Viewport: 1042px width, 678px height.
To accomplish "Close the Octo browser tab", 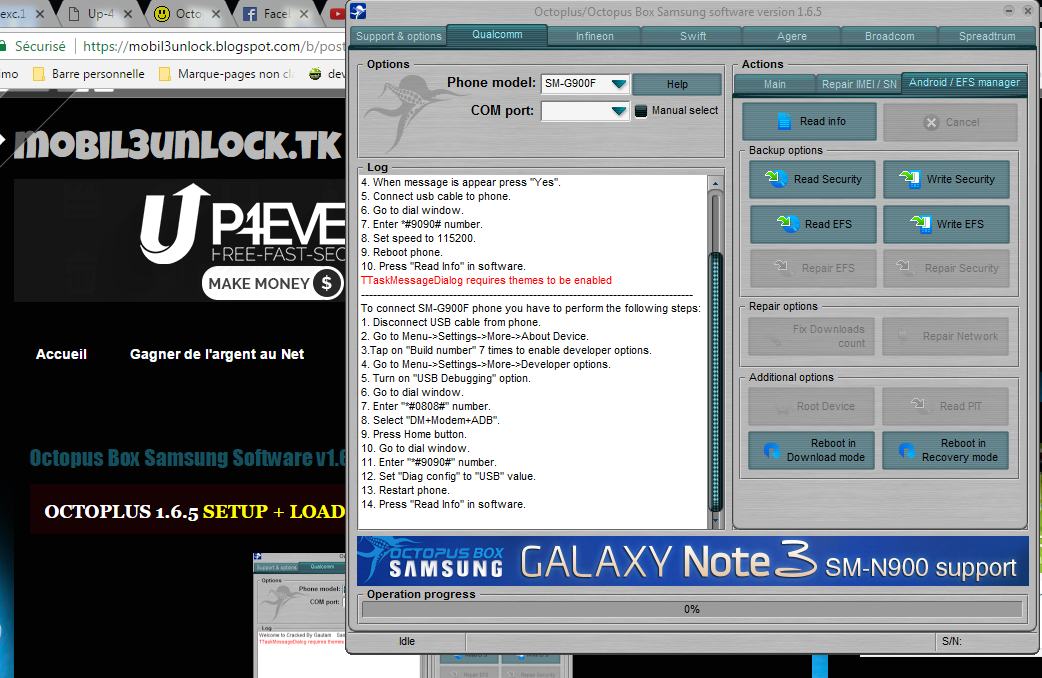I will [x=215, y=13].
